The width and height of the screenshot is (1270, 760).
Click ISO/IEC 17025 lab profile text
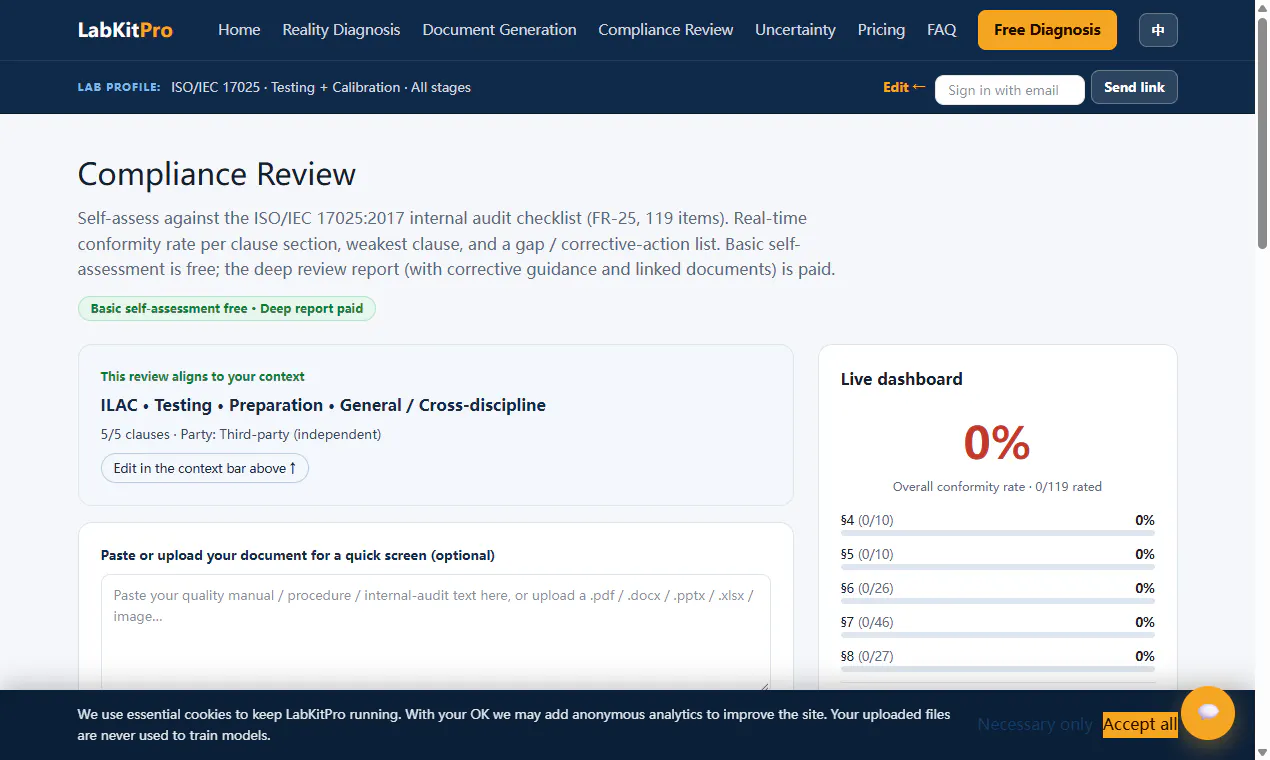coord(321,87)
